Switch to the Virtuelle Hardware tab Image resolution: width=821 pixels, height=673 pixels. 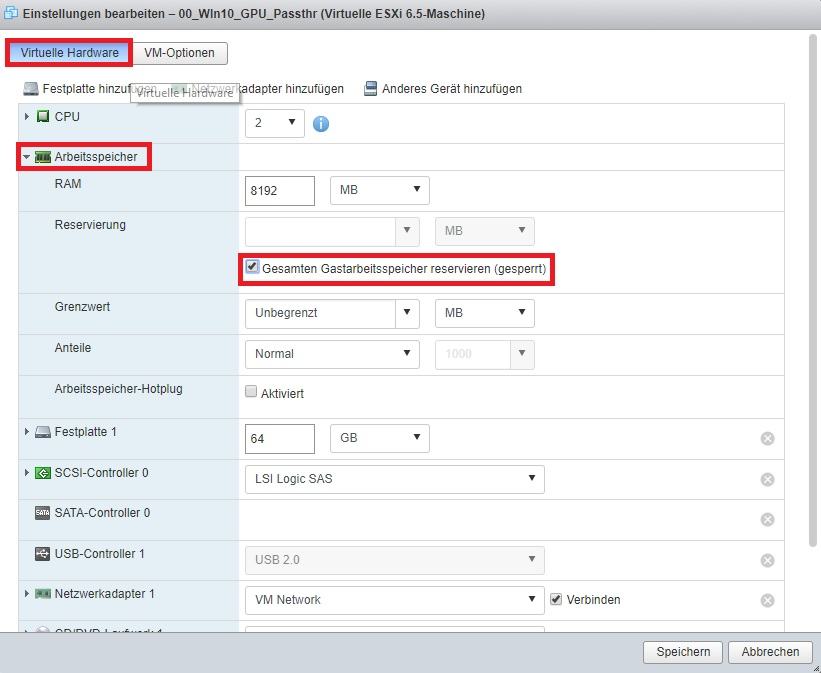[69, 53]
